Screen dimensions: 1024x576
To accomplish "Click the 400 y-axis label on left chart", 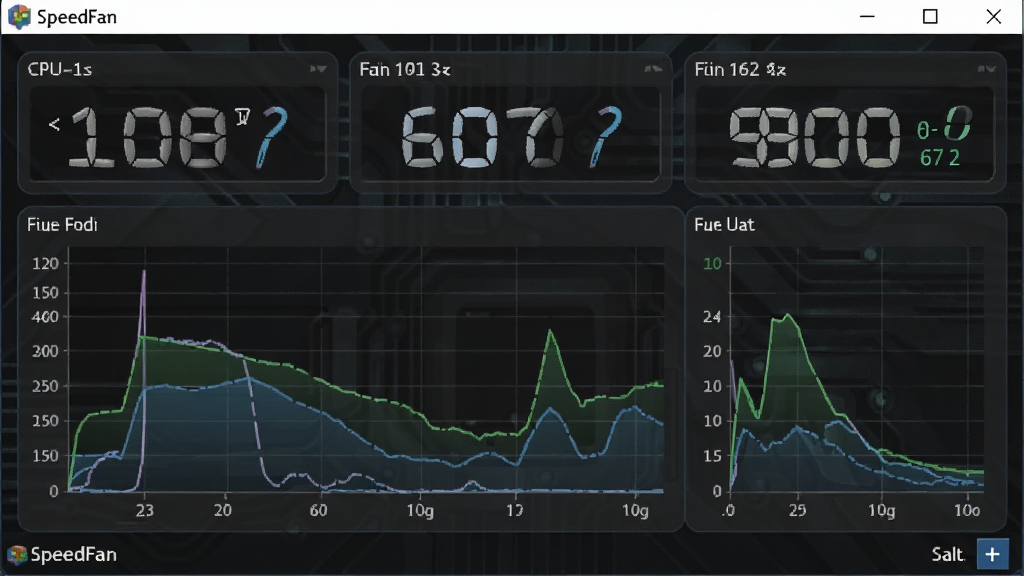I will point(46,317).
